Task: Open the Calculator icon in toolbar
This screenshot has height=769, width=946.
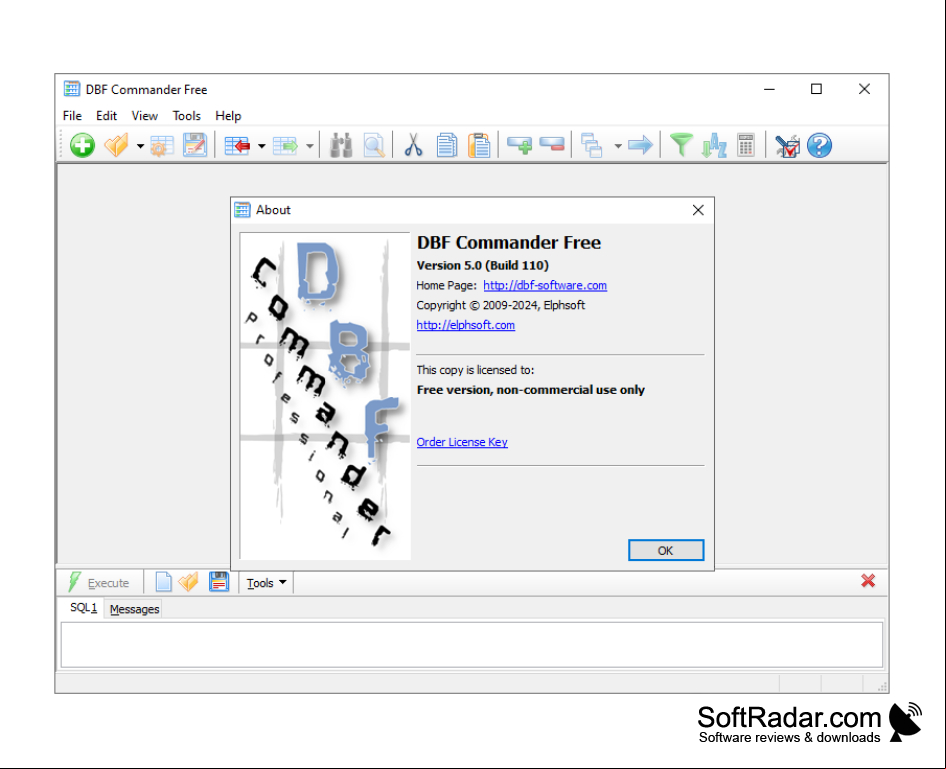Action: click(746, 145)
